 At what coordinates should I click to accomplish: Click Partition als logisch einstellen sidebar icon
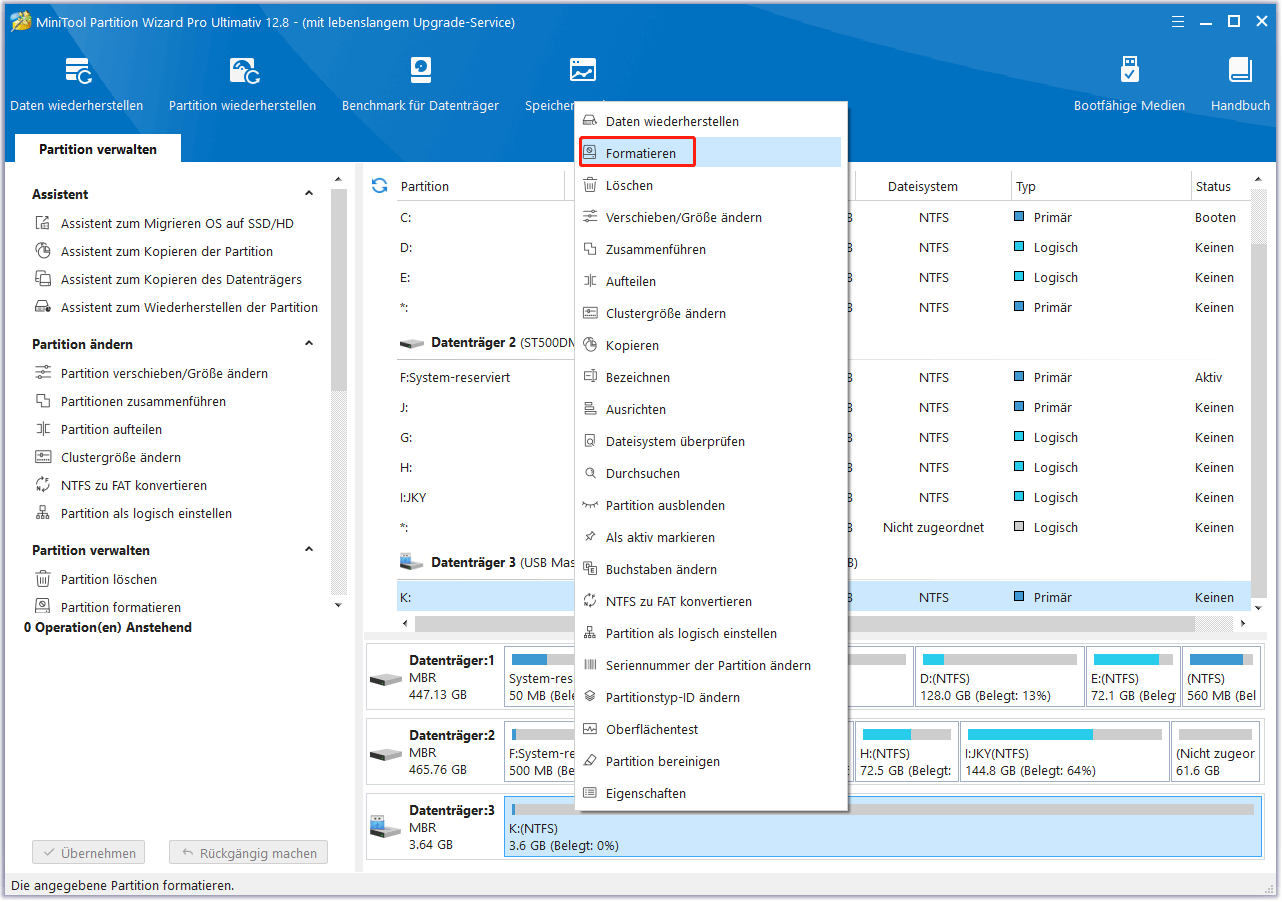click(43, 513)
